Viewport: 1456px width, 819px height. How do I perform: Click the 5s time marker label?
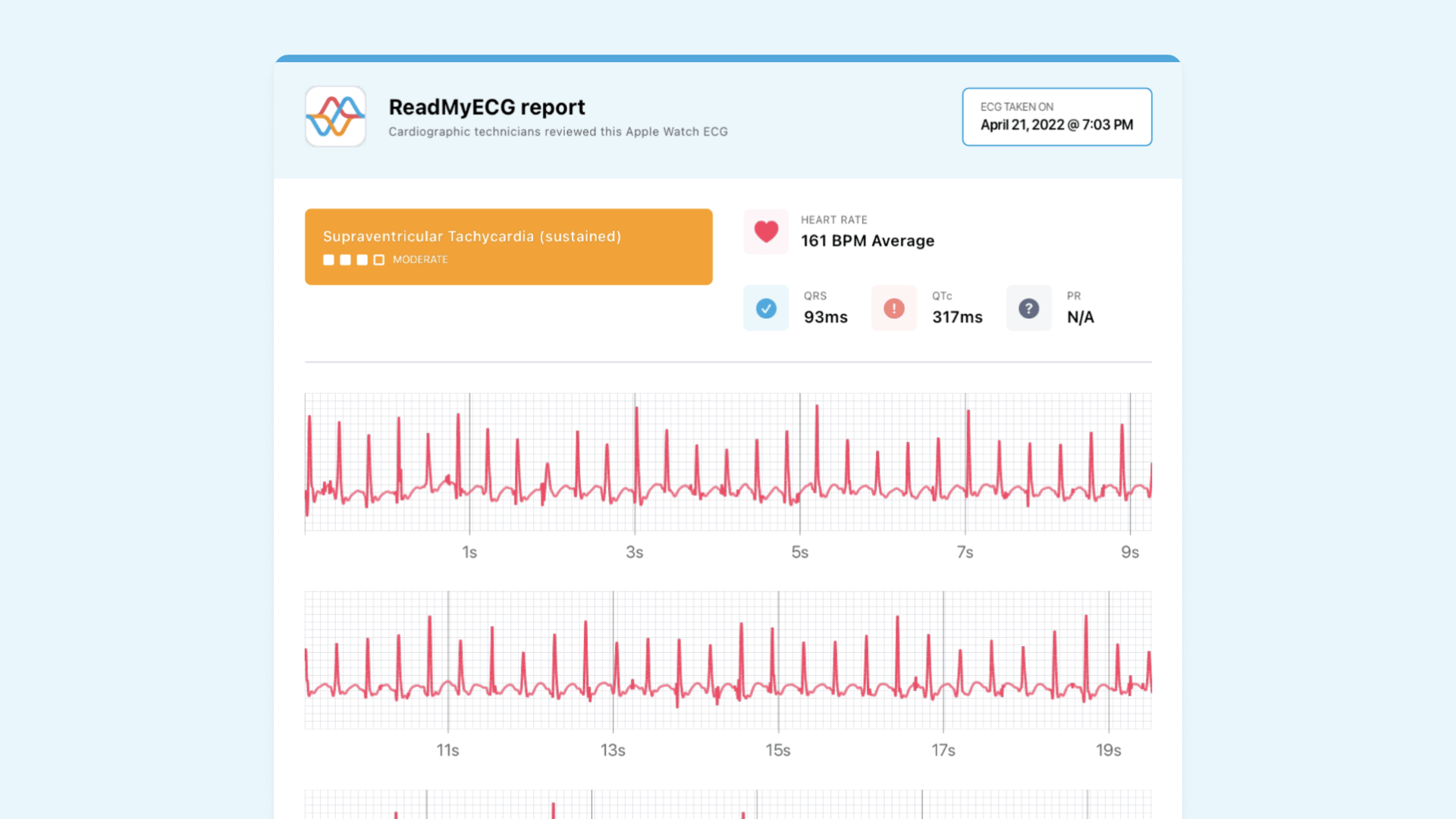pyautogui.click(x=800, y=552)
